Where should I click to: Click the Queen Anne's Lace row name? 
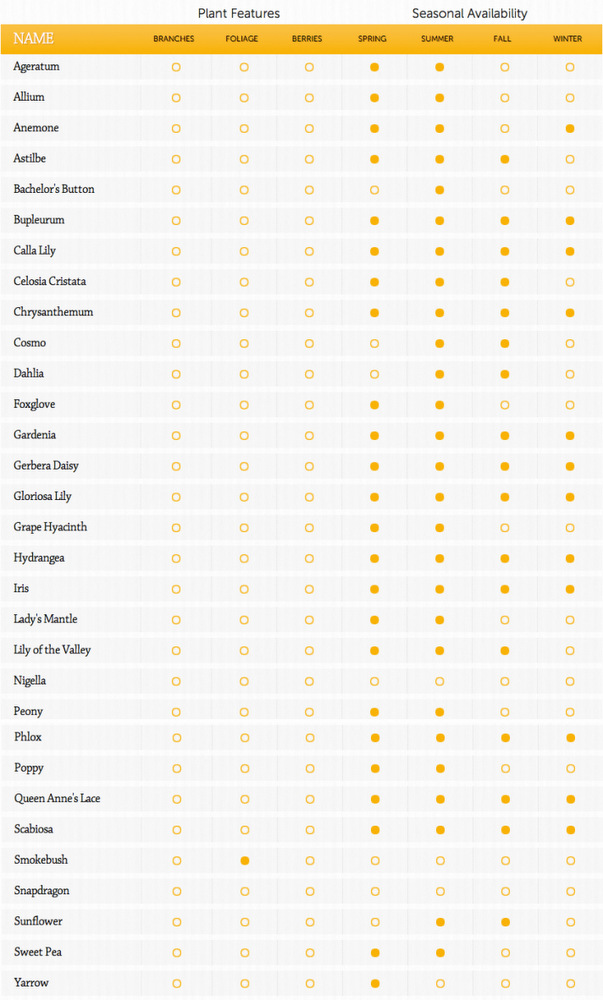(57, 798)
